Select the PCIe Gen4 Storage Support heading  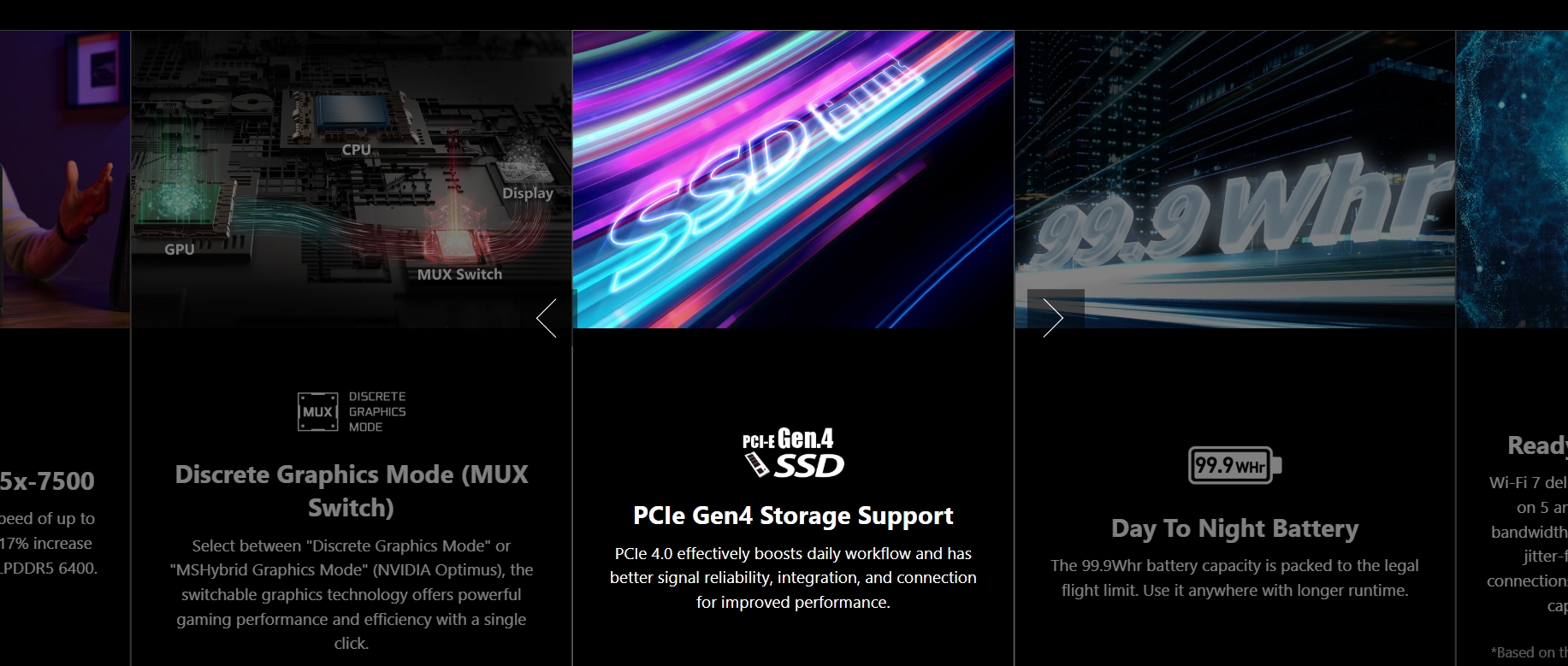793,516
